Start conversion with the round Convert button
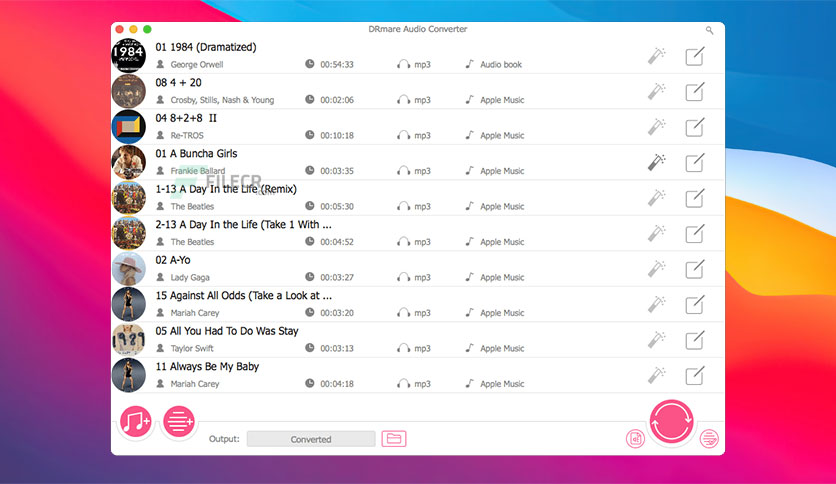The width and height of the screenshot is (836, 484). [x=671, y=421]
